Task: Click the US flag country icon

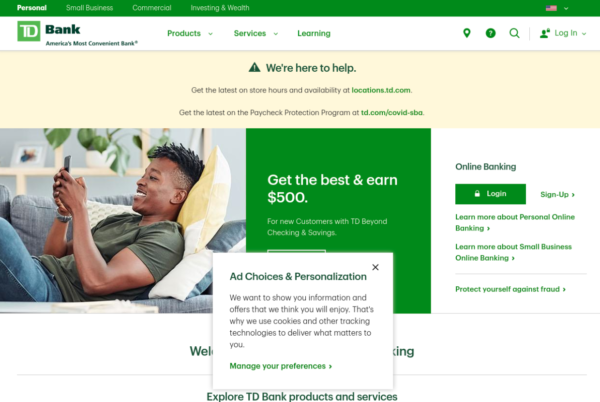Action: click(x=551, y=8)
